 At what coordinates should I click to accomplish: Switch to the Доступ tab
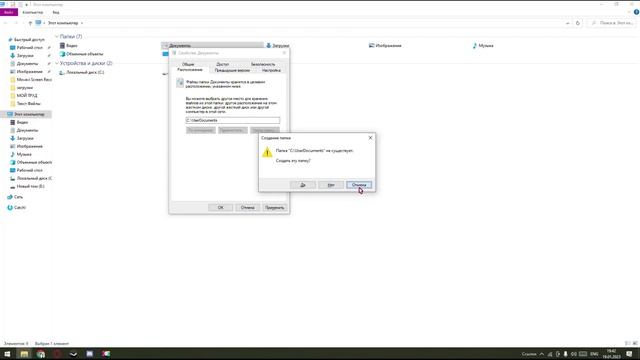click(x=222, y=64)
